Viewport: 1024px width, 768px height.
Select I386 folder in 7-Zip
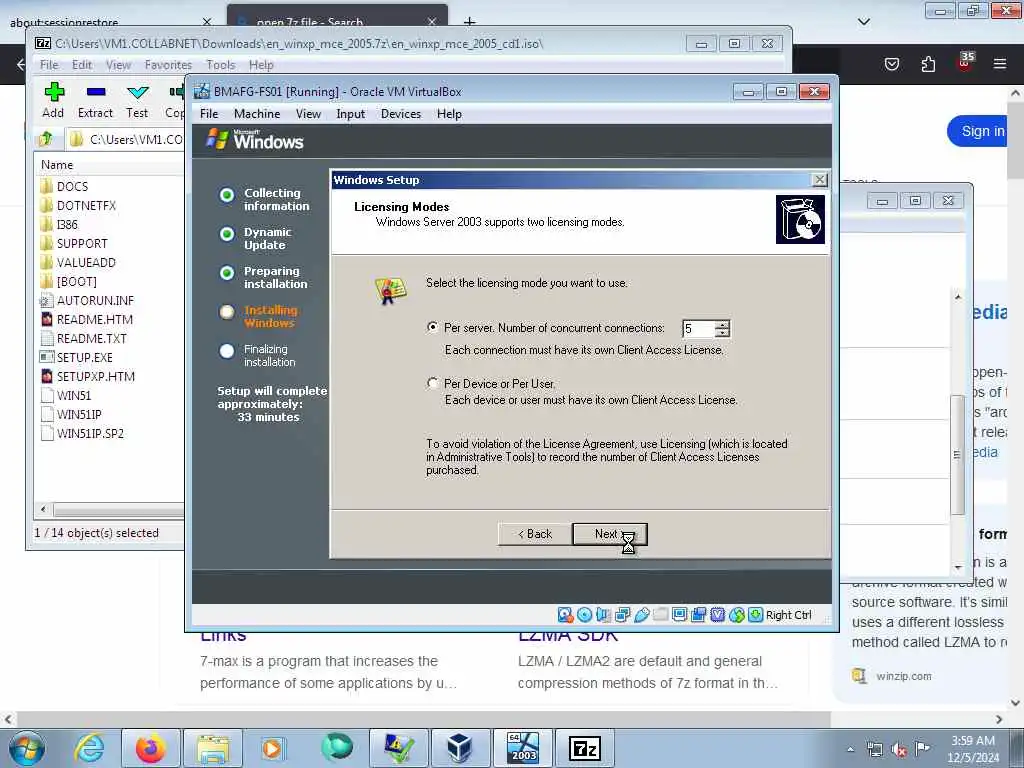pos(67,224)
